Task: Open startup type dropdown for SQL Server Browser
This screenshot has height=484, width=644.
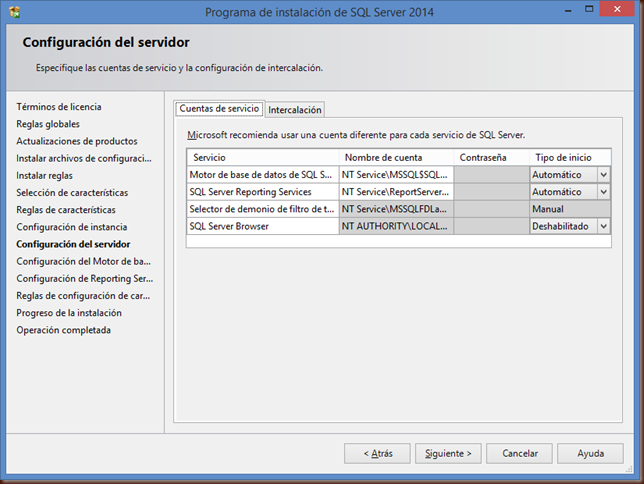Action: point(603,226)
